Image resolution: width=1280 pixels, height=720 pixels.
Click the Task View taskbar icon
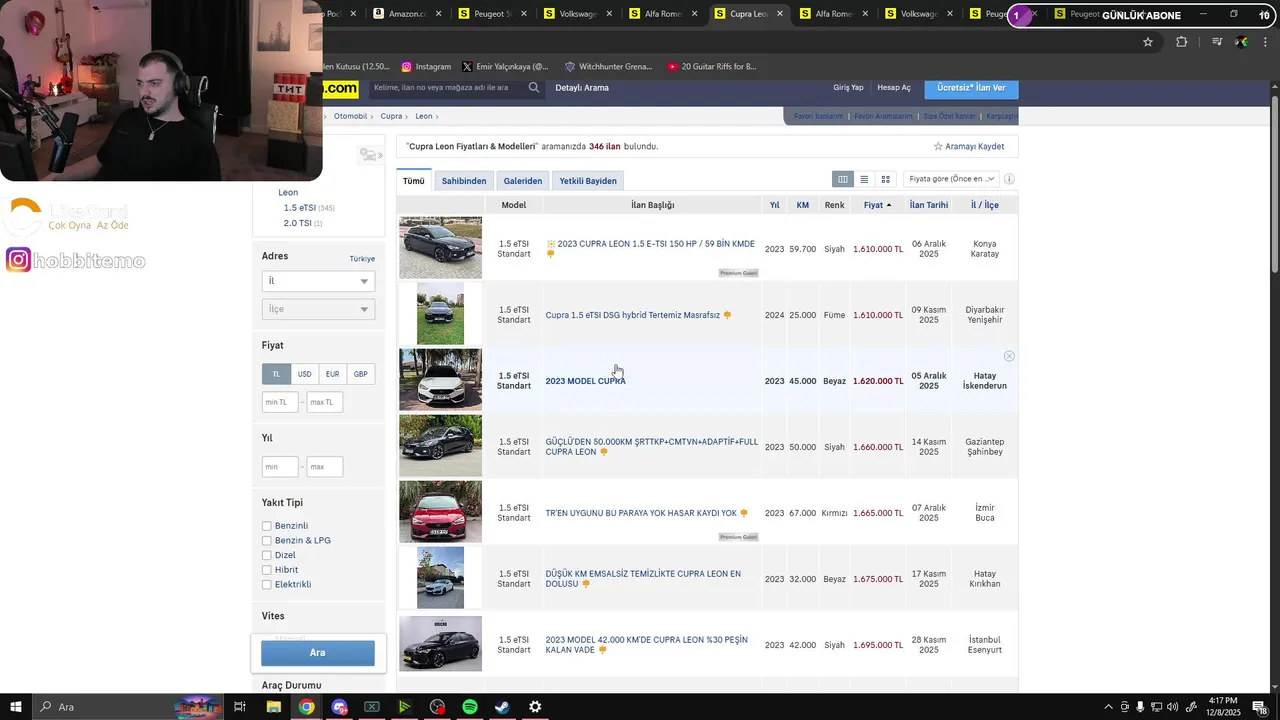240,707
